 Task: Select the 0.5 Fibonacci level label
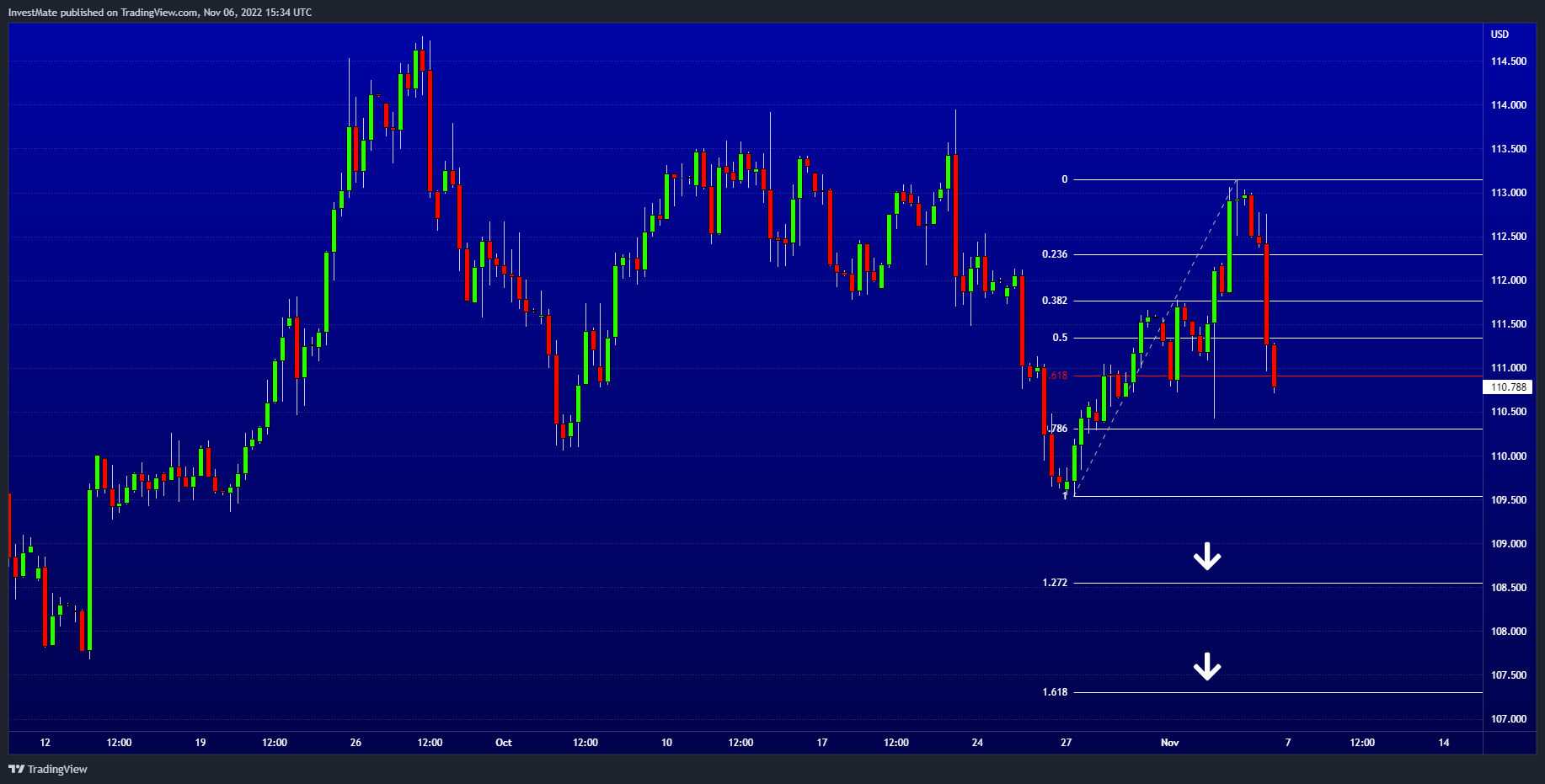(x=1060, y=338)
